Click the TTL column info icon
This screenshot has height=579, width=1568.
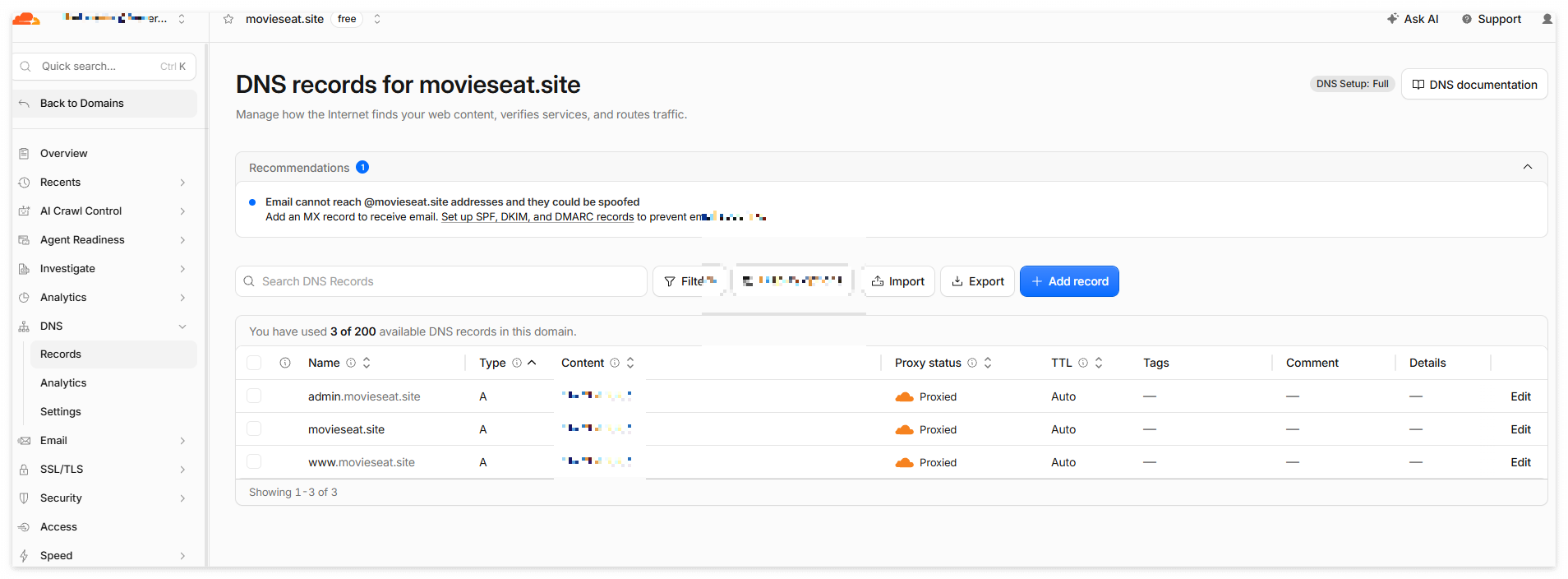click(1083, 363)
